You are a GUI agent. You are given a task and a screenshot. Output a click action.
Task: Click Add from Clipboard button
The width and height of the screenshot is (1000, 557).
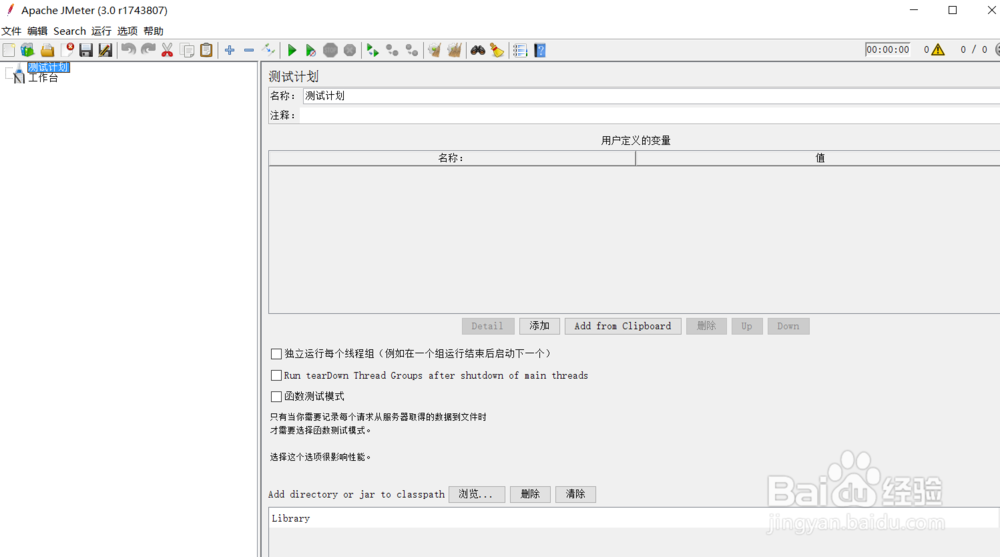[x=622, y=326]
